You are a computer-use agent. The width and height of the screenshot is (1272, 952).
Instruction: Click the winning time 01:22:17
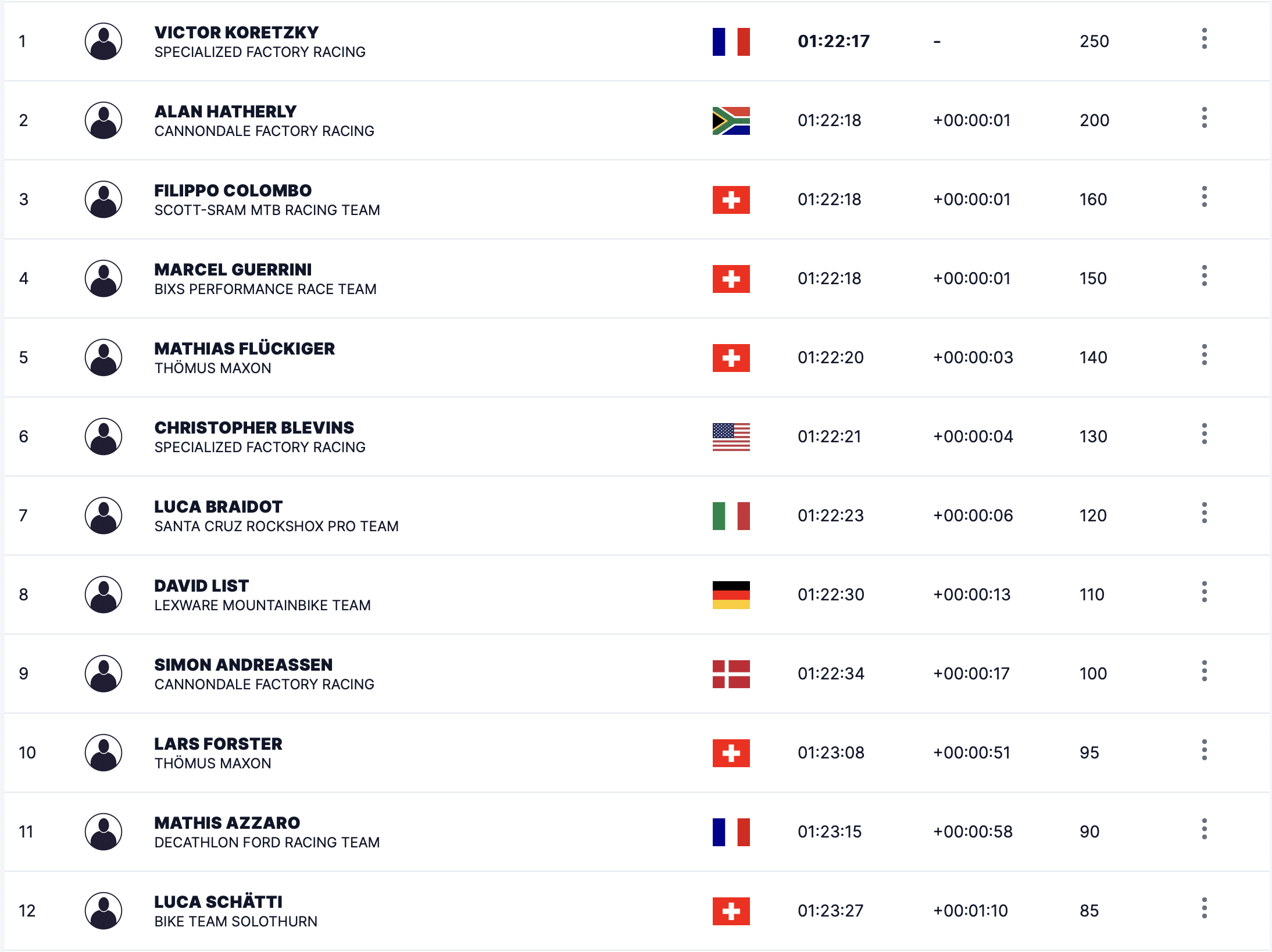[x=833, y=41]
